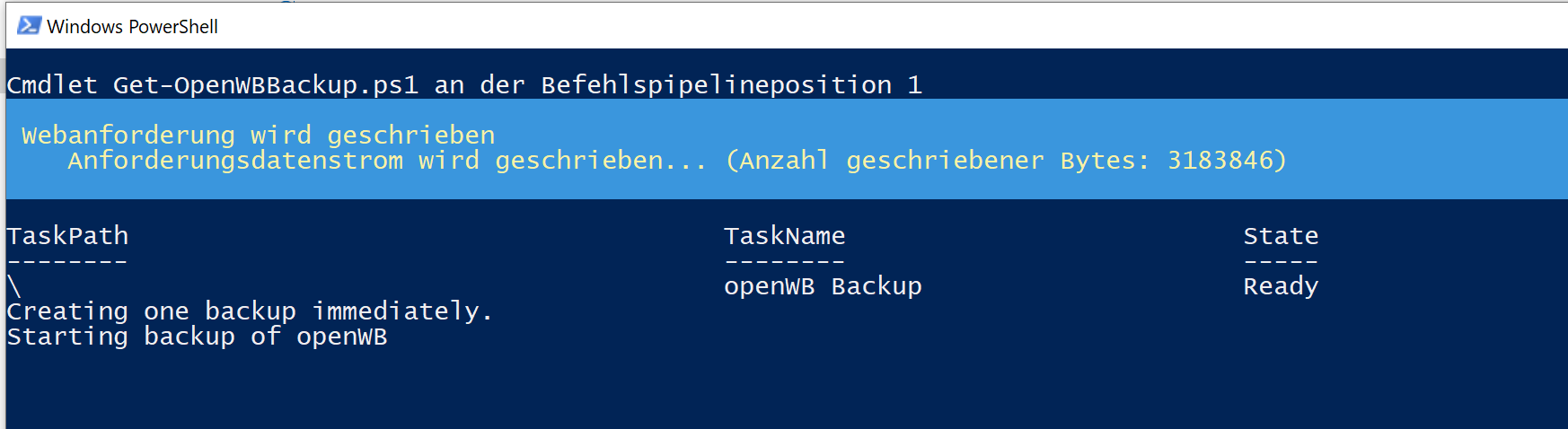The image size is (1568, 429).
Task: Click the State column header
Action: (1281, 236)
